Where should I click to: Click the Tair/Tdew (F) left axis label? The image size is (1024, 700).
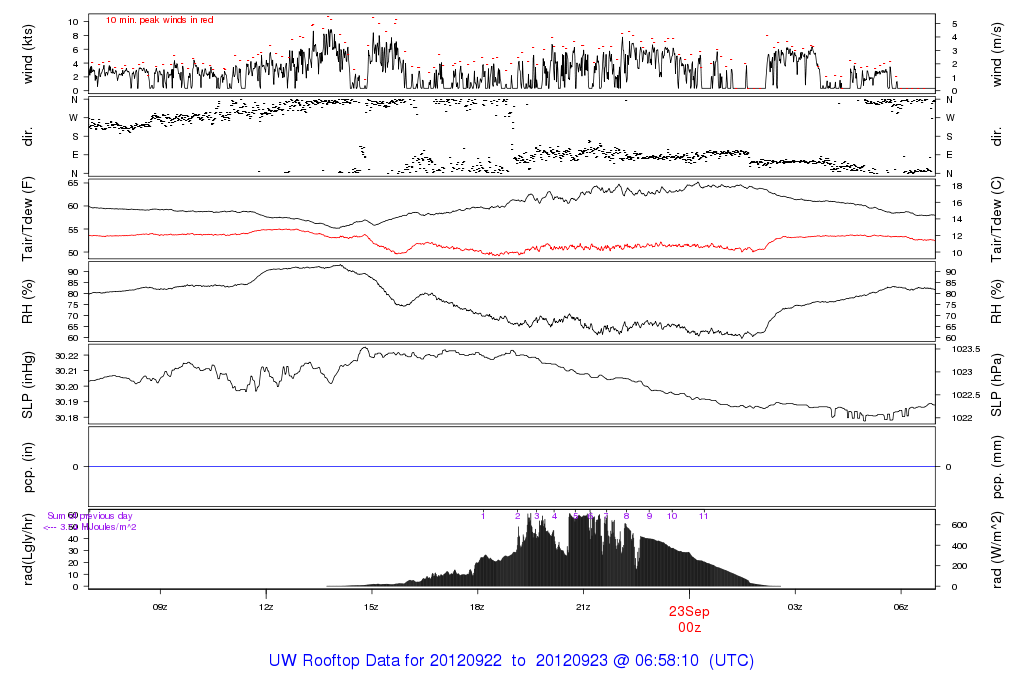[x=28, y=218]
